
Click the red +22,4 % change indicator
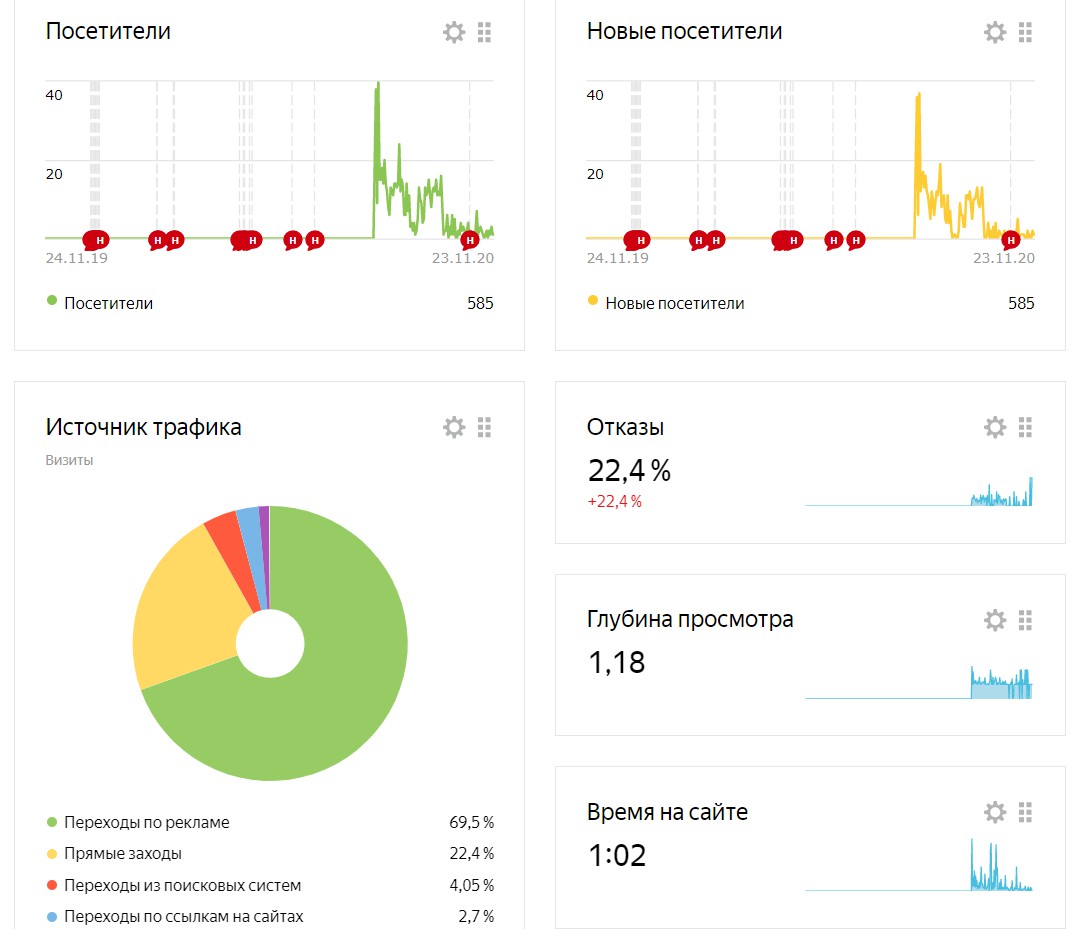[615, 502]
